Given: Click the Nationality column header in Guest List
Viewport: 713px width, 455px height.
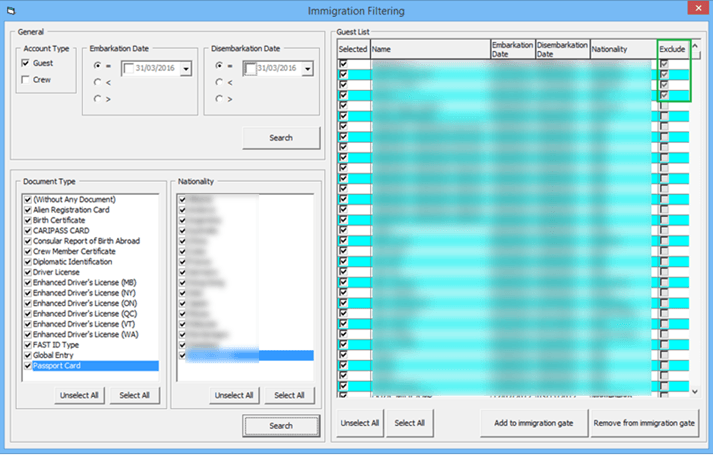Looking at the screenshot, I should pyautogui.click(x=623, y=49).
